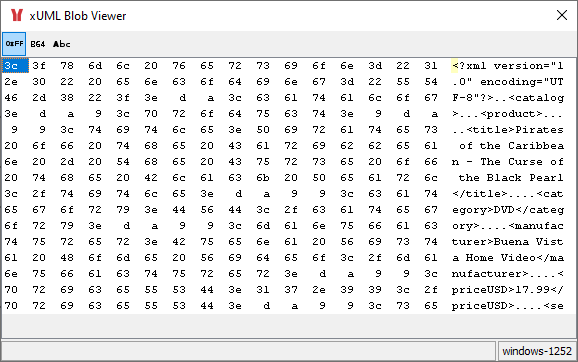Select text row 'turer>Buena Vist'

pyautogui.click(x=508, y=242)
